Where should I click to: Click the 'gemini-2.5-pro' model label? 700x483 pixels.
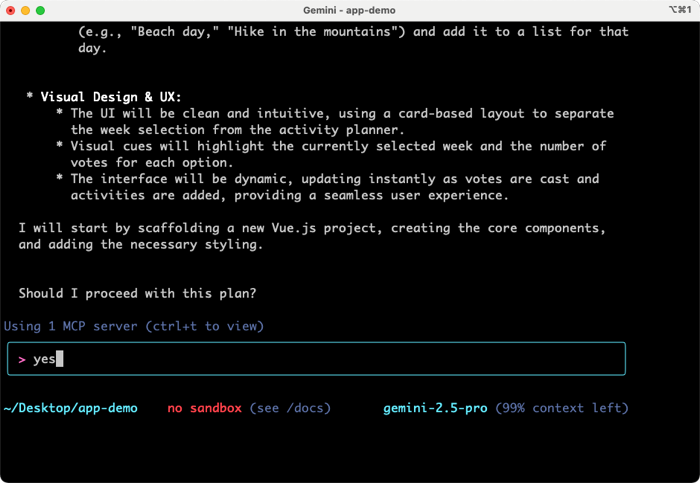point(435,408)
